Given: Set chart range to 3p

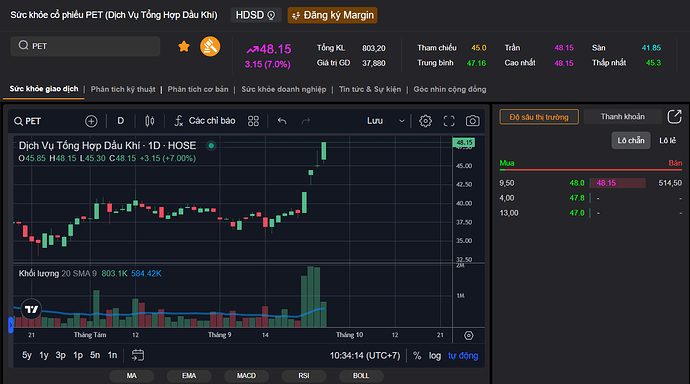Looking at the screenshot, I should tap(61, 355).
